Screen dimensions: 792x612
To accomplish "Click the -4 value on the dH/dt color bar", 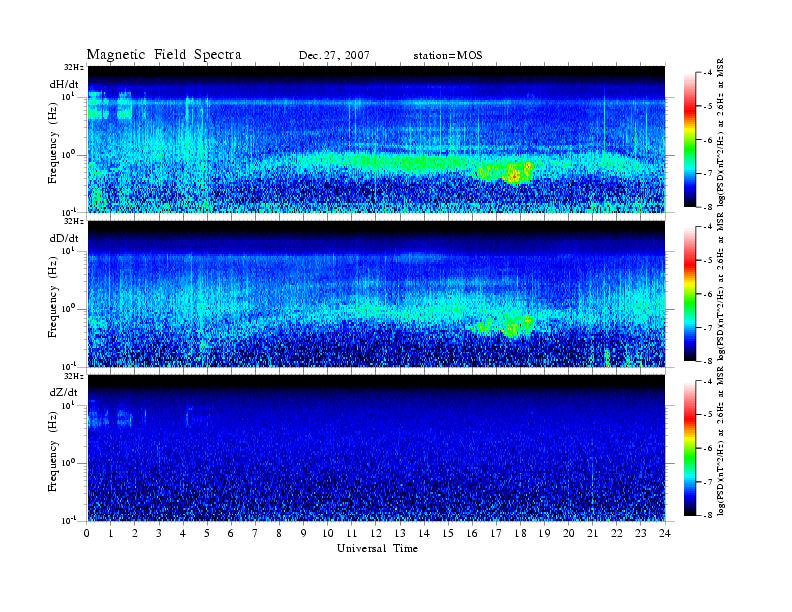I will (708, 73).
